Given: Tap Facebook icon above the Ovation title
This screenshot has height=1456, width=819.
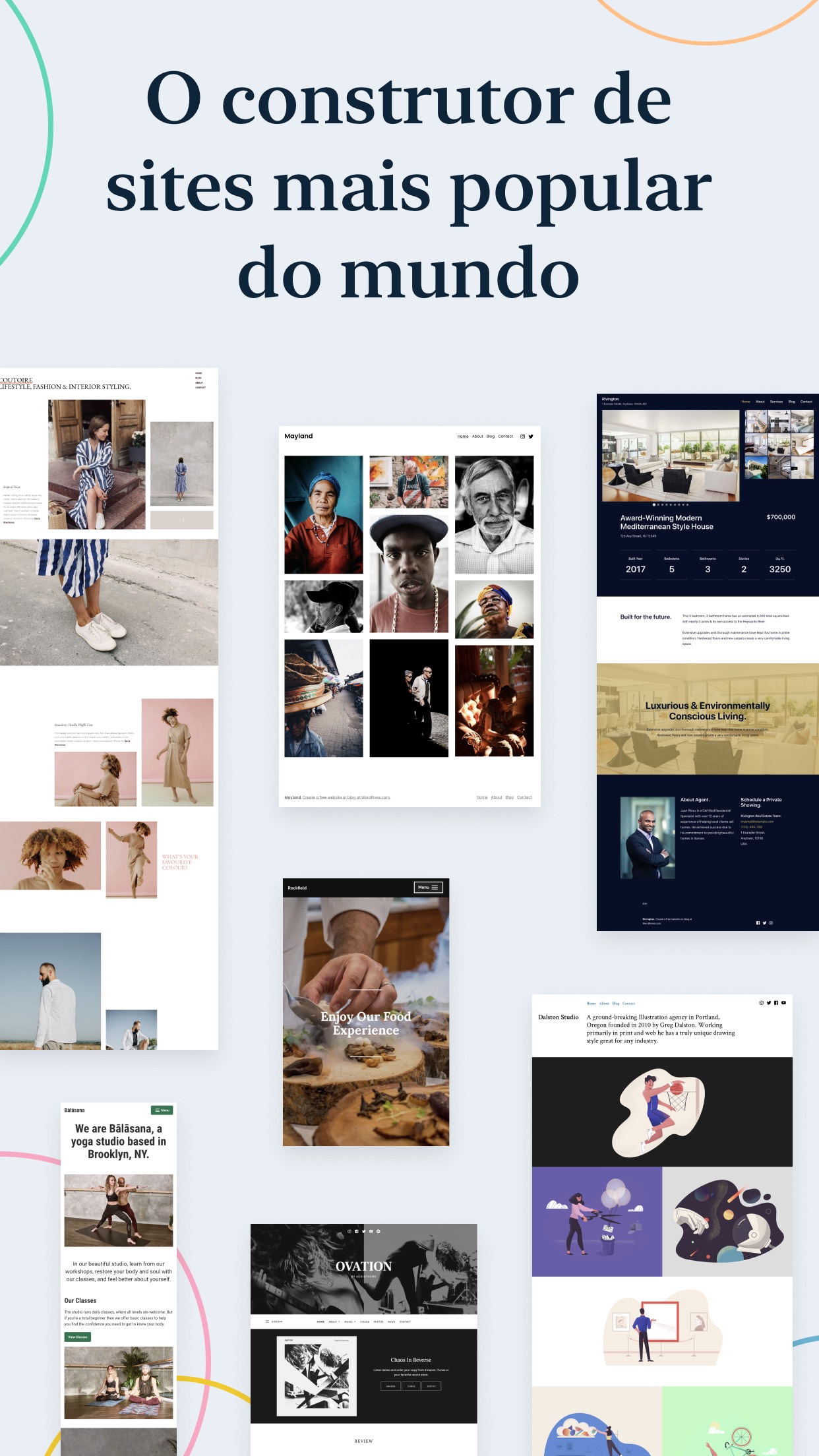Looking at the screenshot, I should tap(357, 1231).
